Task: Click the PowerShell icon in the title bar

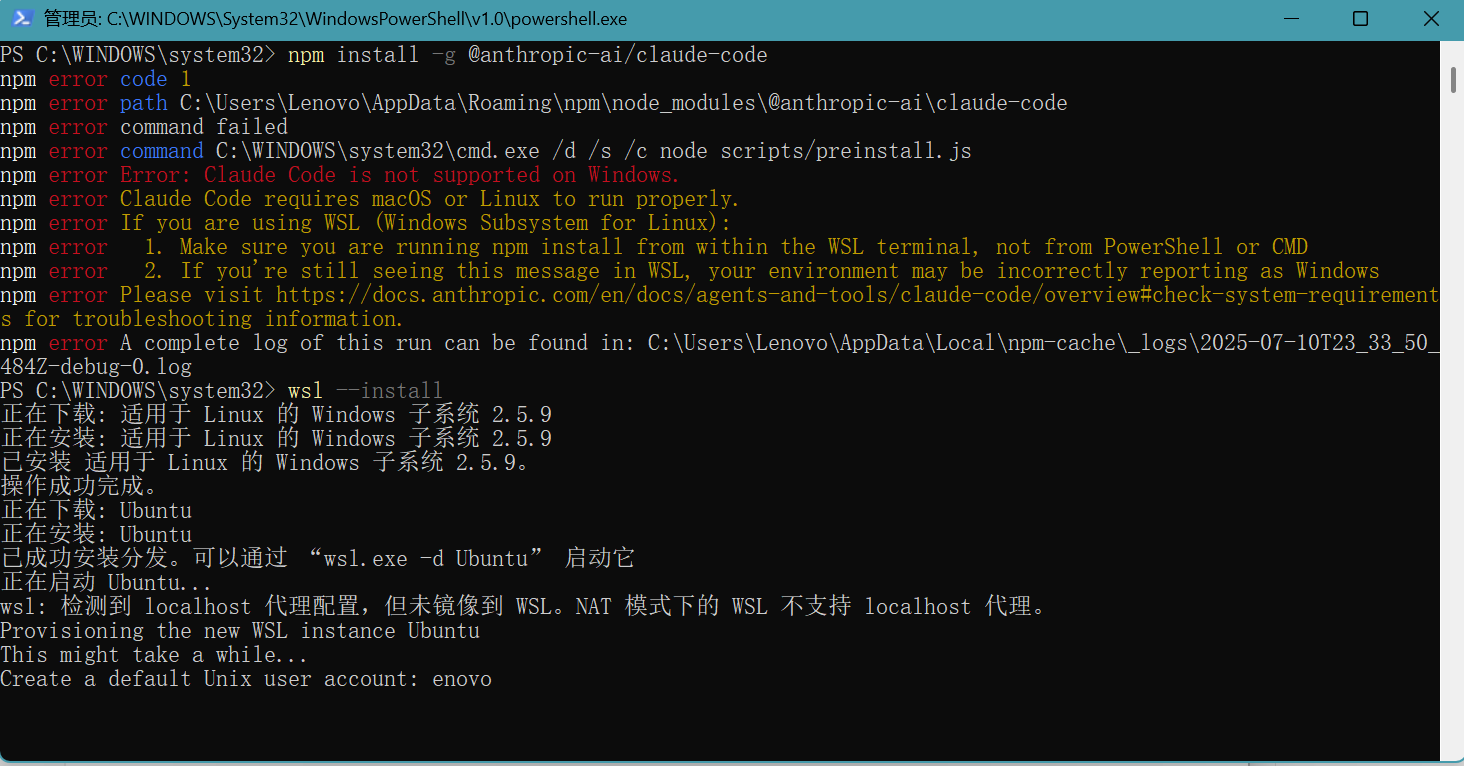Action: pyautogui.click(x=21, y=19)
